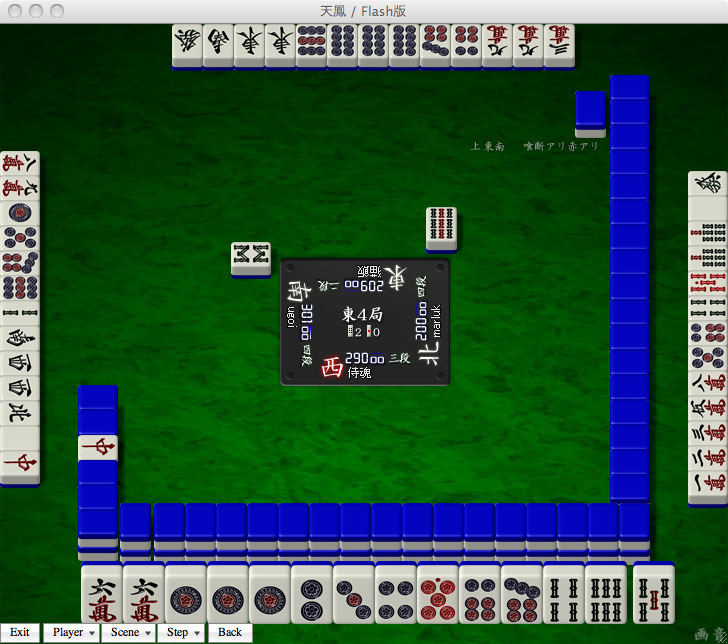Click the 九萬 tile in left hand
728x644 pixels.
pyautogui.click(x=20, y=189)
